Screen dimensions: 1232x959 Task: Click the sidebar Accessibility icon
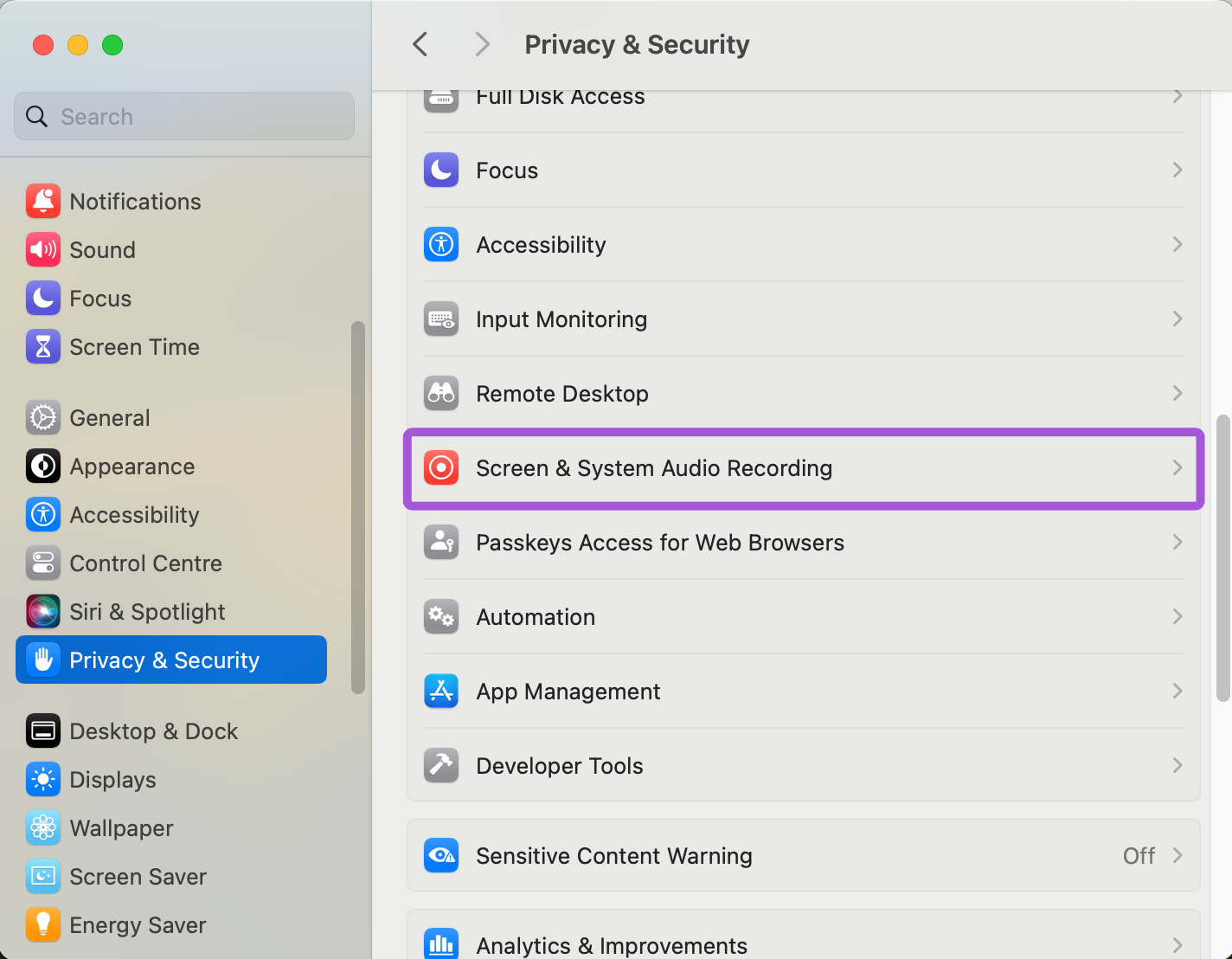(x=43, y=514)
